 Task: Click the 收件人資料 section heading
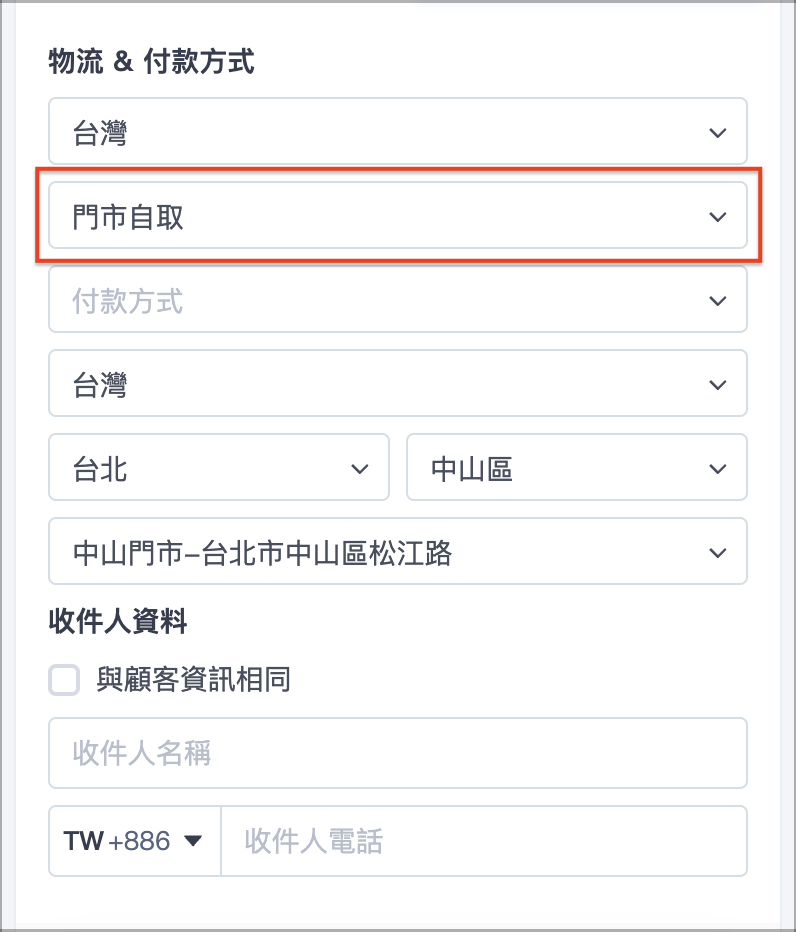116,621
